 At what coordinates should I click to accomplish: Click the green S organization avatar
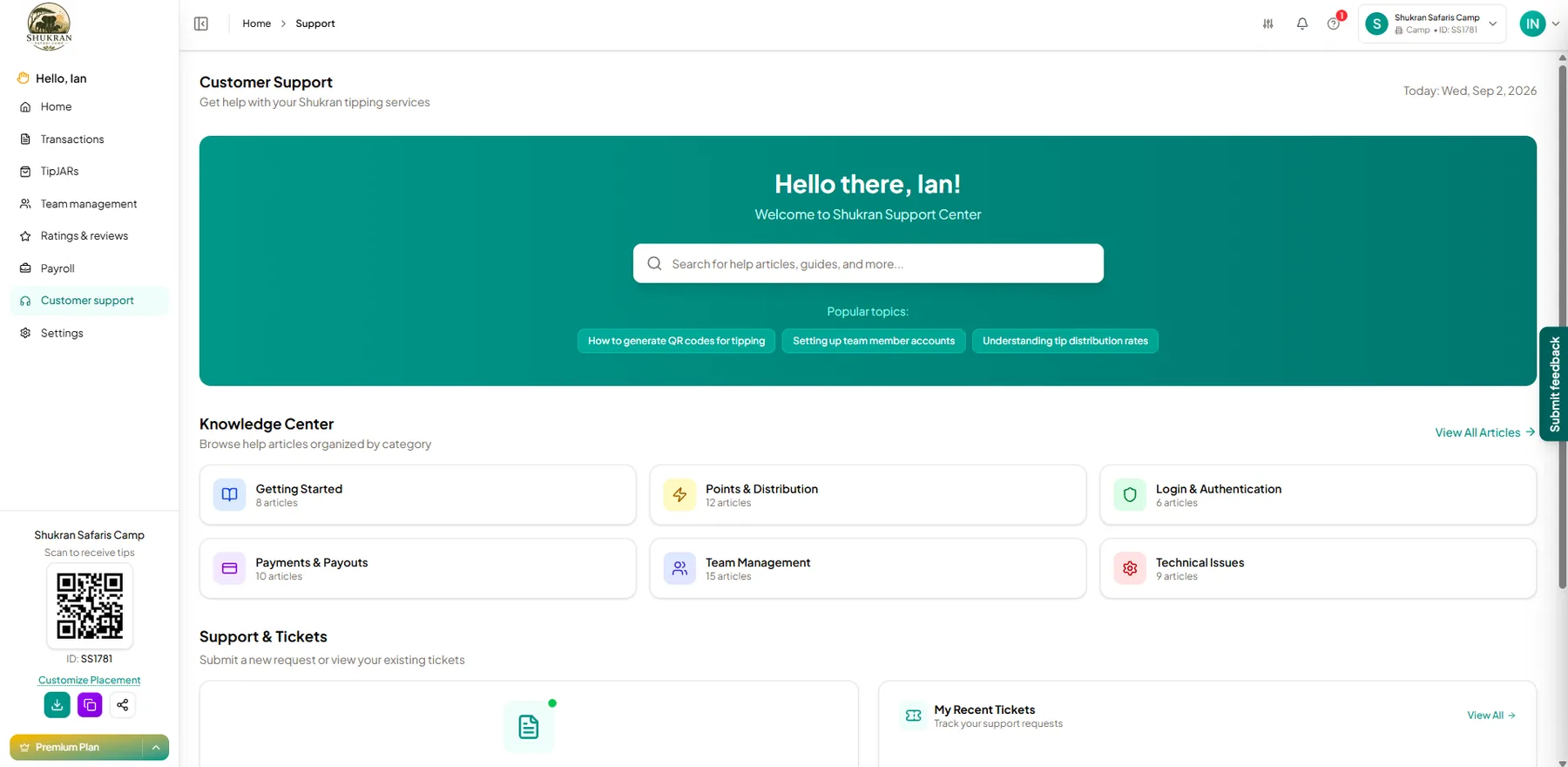[x=1376, y=24]
